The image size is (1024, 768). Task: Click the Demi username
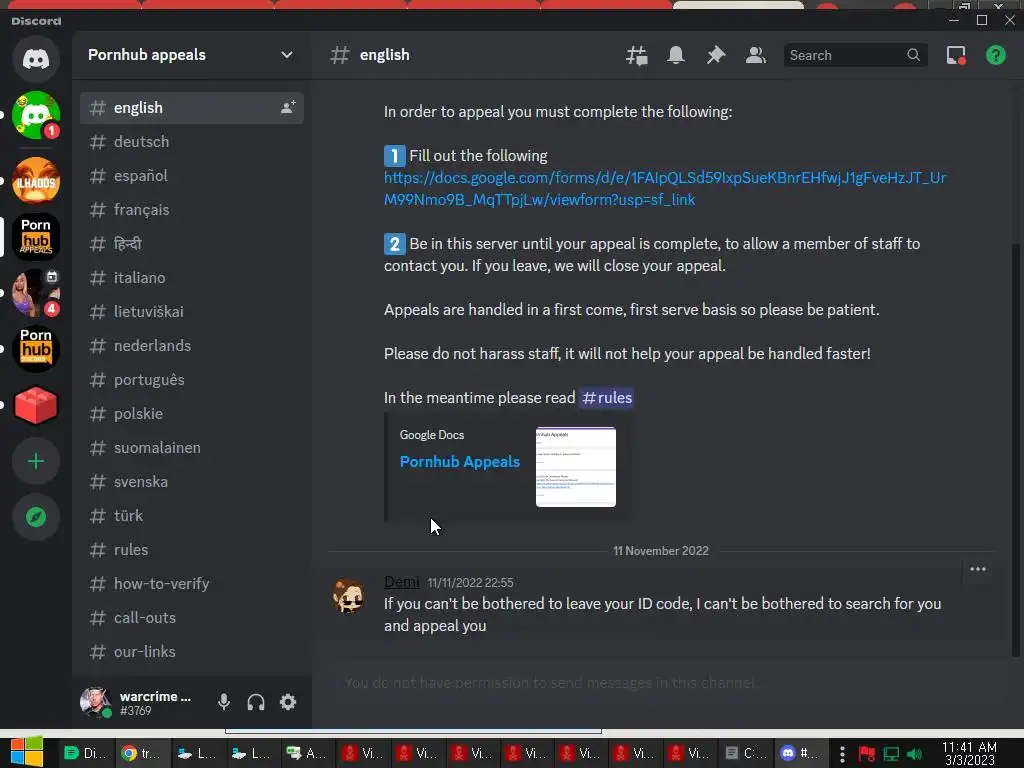tap(402, 581)
